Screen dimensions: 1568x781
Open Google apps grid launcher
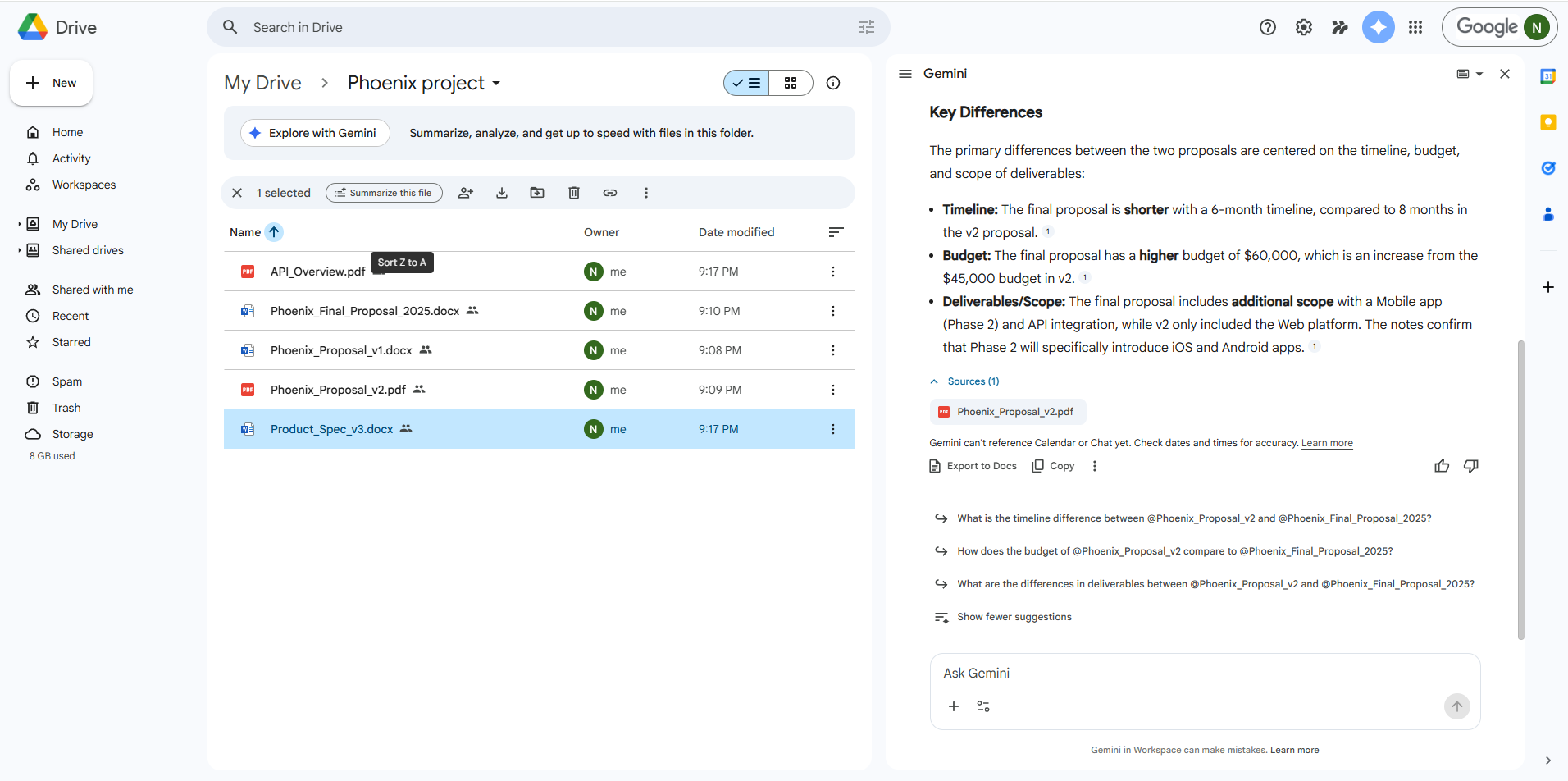tap(1415, 27)
